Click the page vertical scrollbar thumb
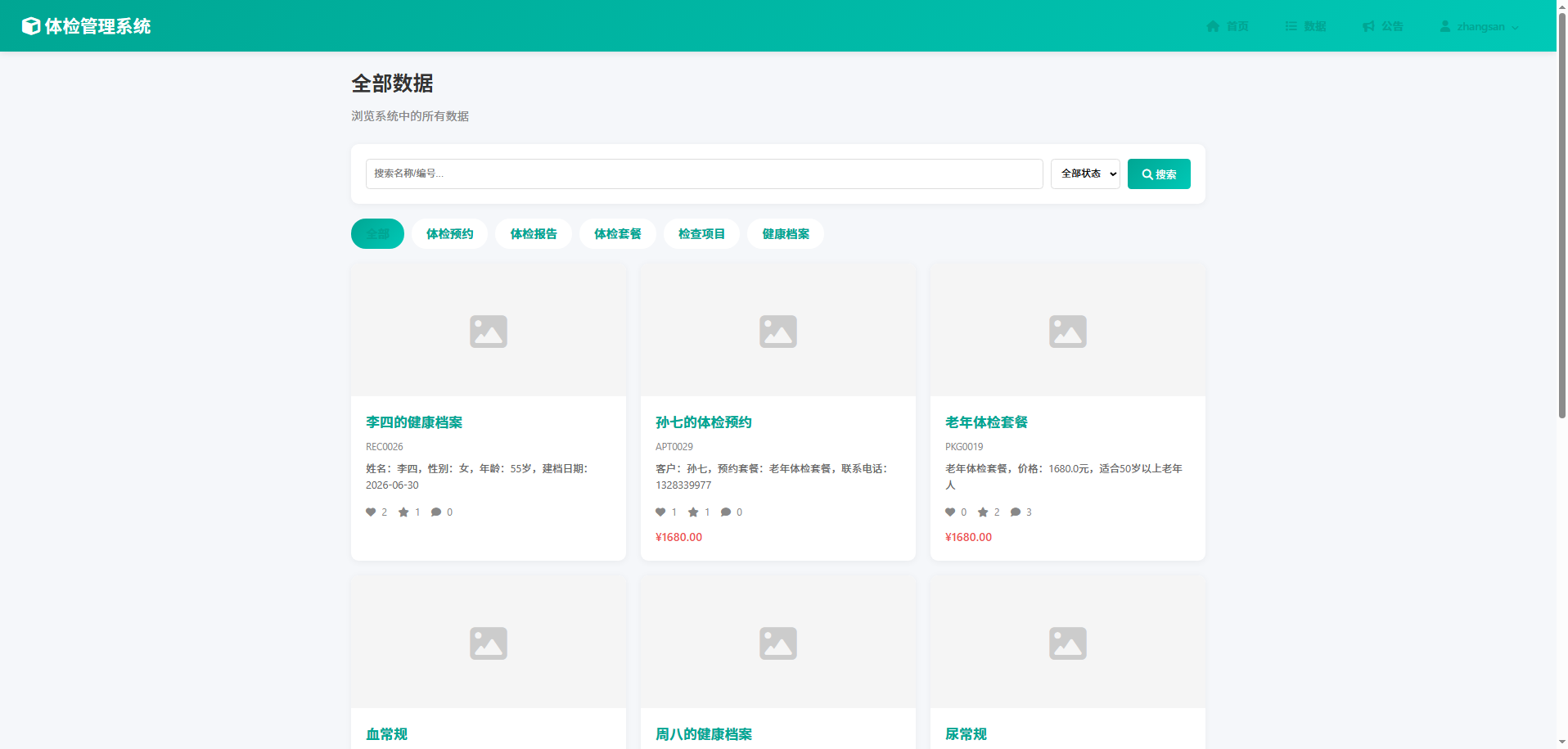 pyautogui.click(x=1561, y=214)
